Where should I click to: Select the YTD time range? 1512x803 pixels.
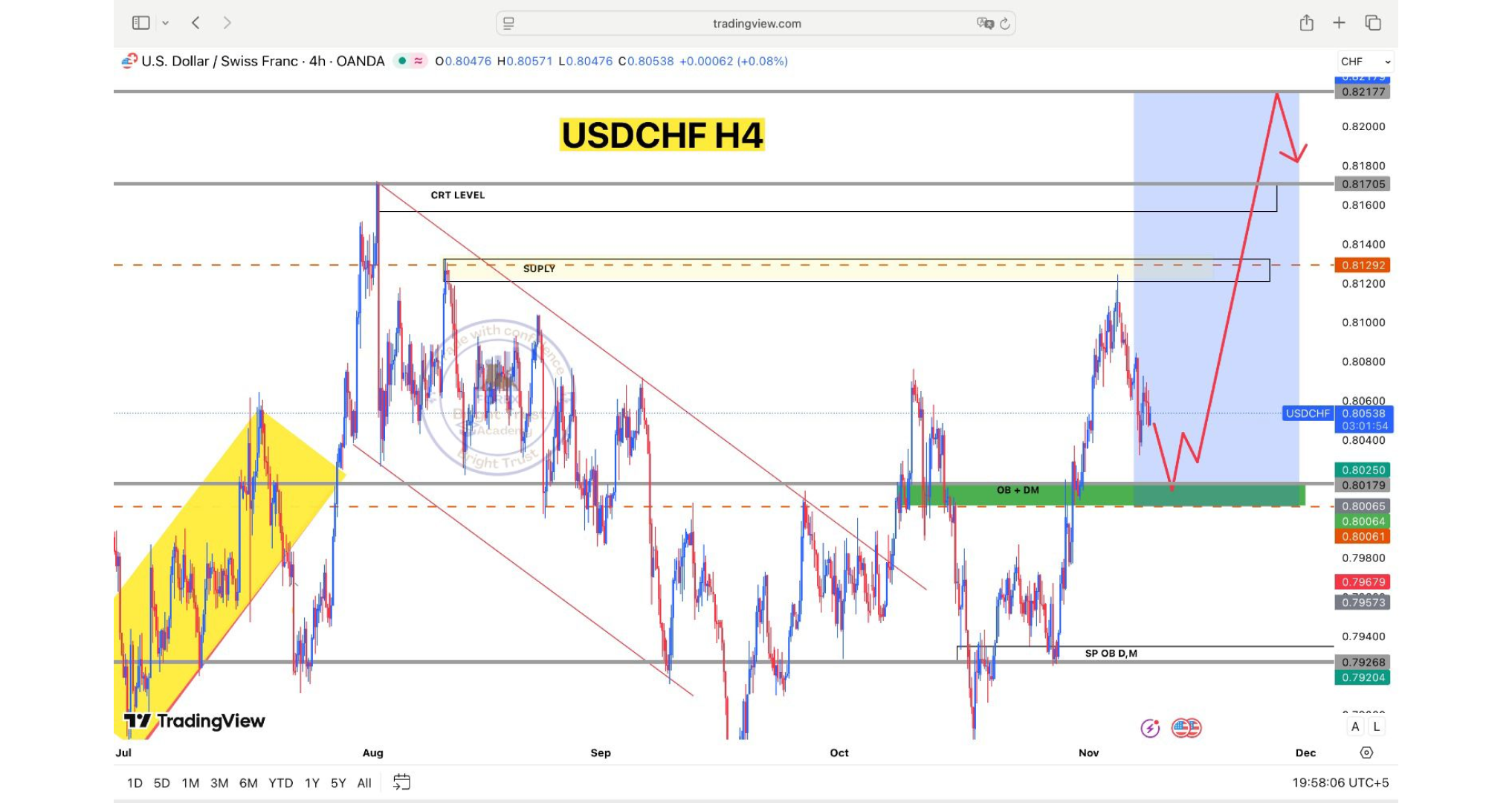tap(280, 783)
